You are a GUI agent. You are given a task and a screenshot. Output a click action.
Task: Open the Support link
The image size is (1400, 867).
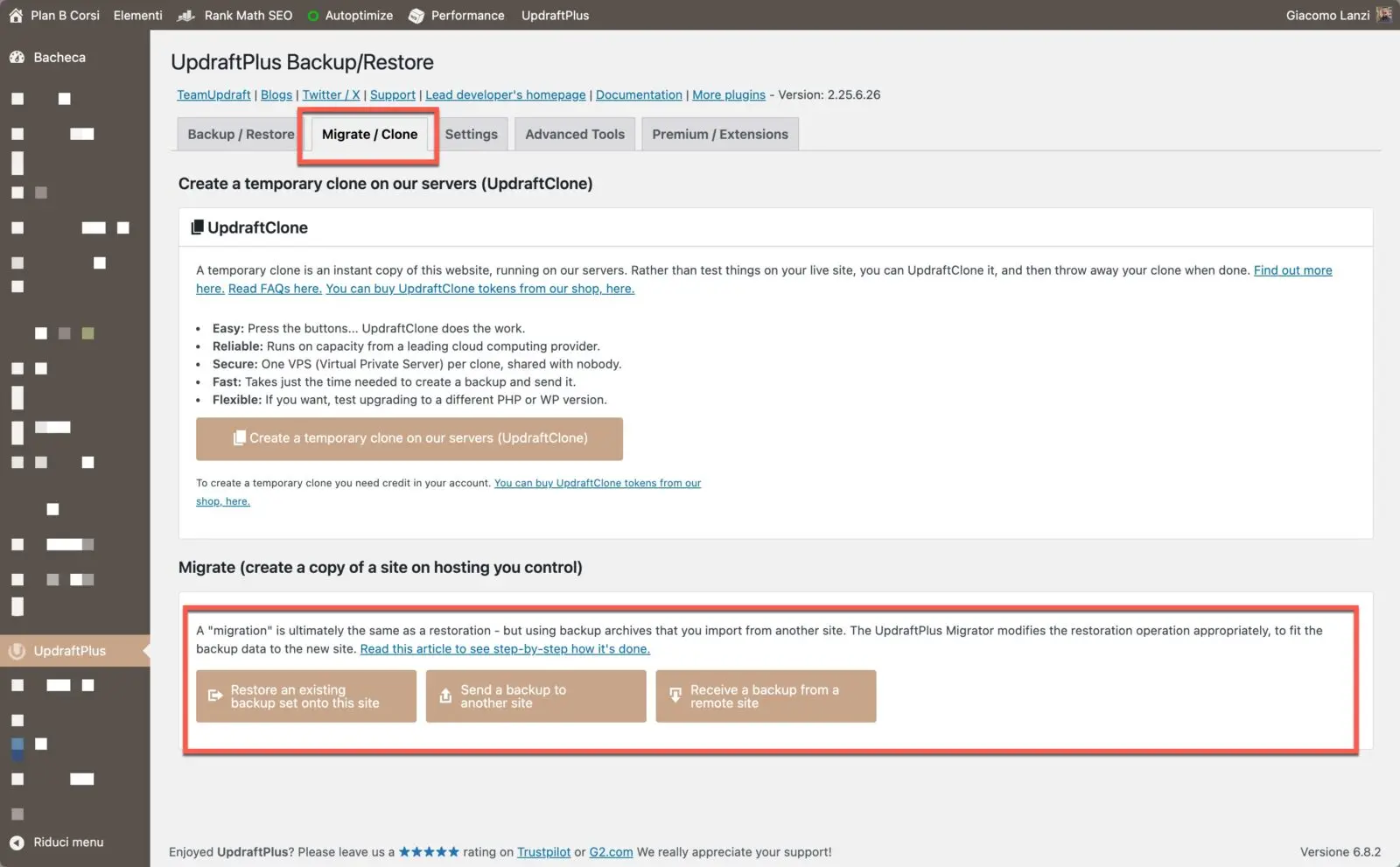(x=392, y=94)
